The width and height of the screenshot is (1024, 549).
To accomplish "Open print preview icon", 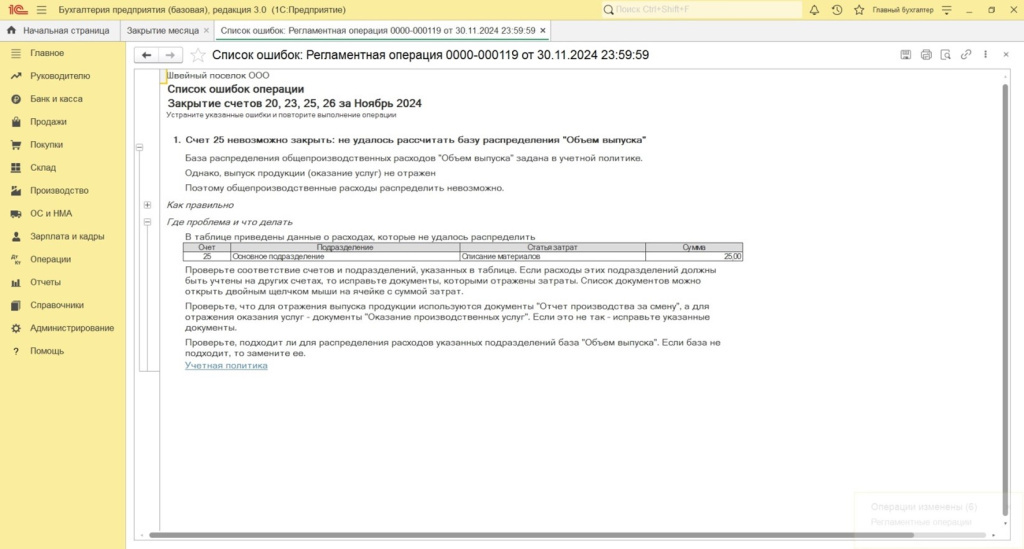I will coord(946,55).
